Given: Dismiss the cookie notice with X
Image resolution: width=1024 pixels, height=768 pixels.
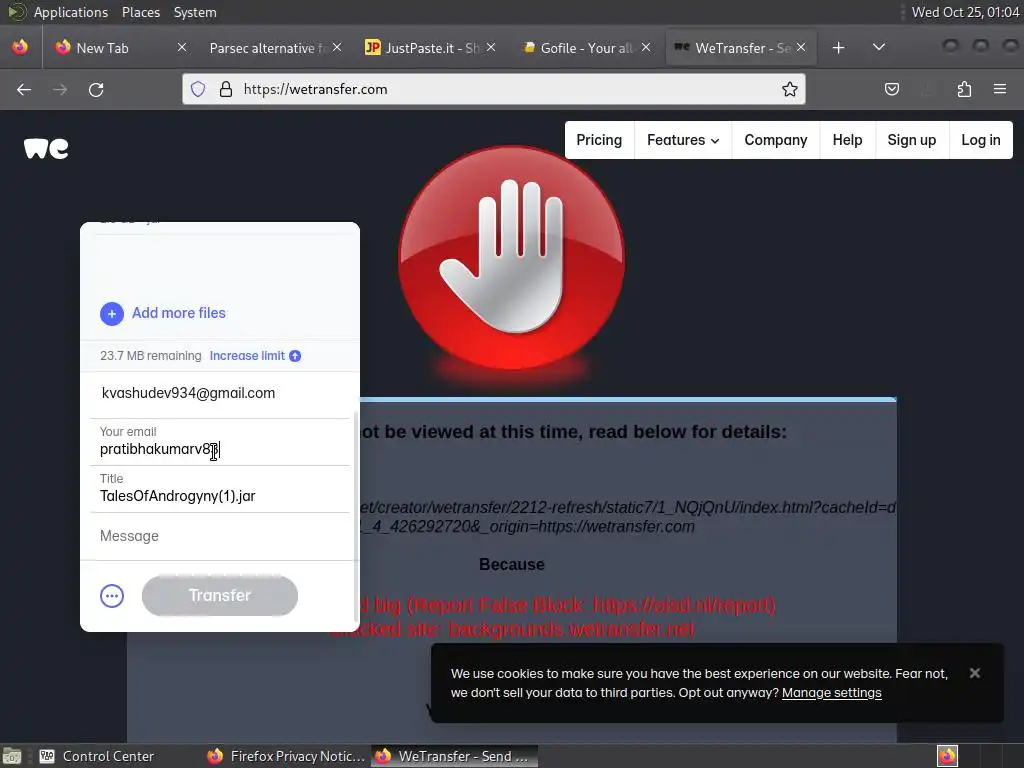Looking at the screenshot, I should point(974,673).
